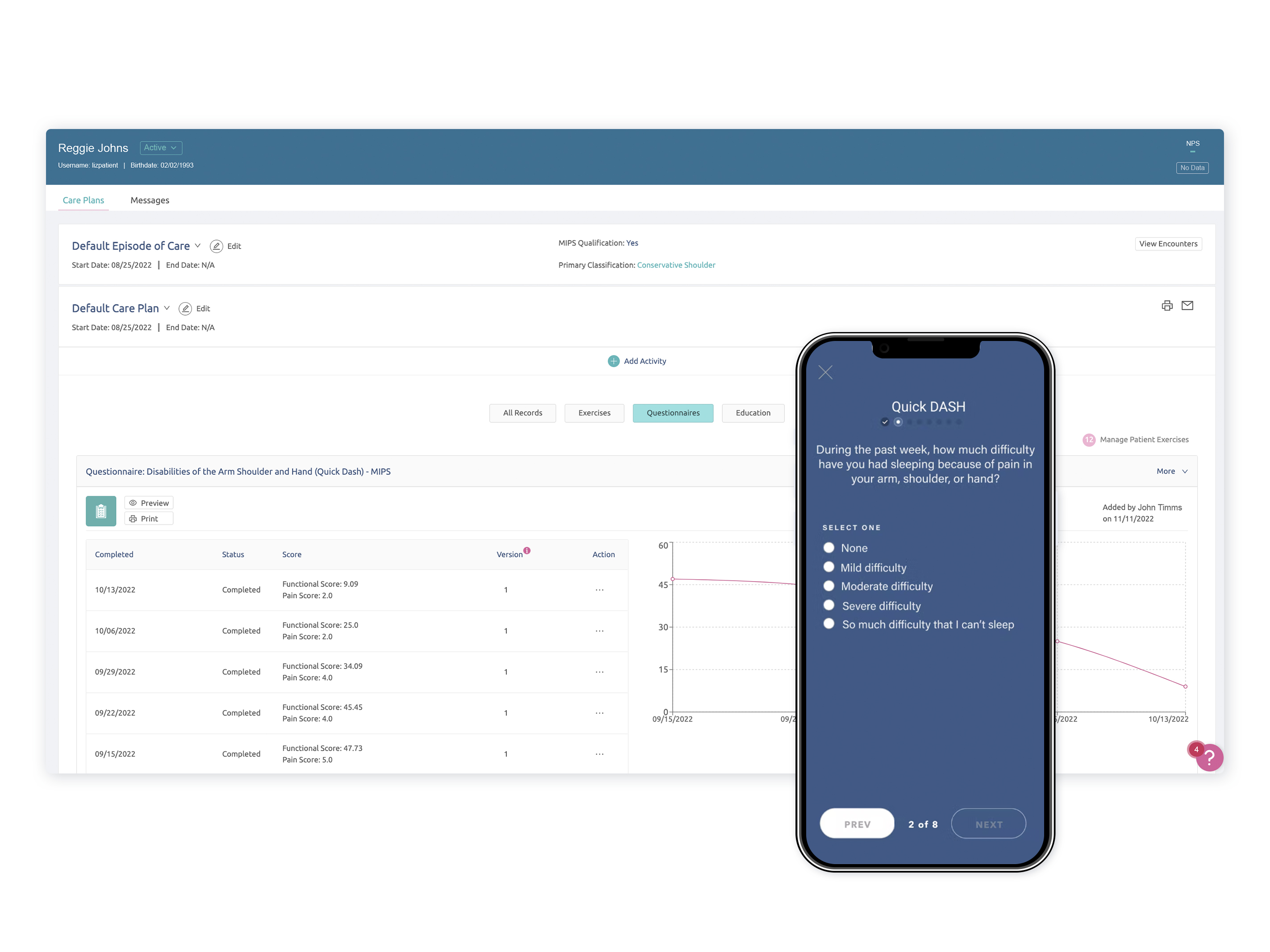Add an activity using the plus icon
Screen dimensions: 1270x952
pos(613,361)
